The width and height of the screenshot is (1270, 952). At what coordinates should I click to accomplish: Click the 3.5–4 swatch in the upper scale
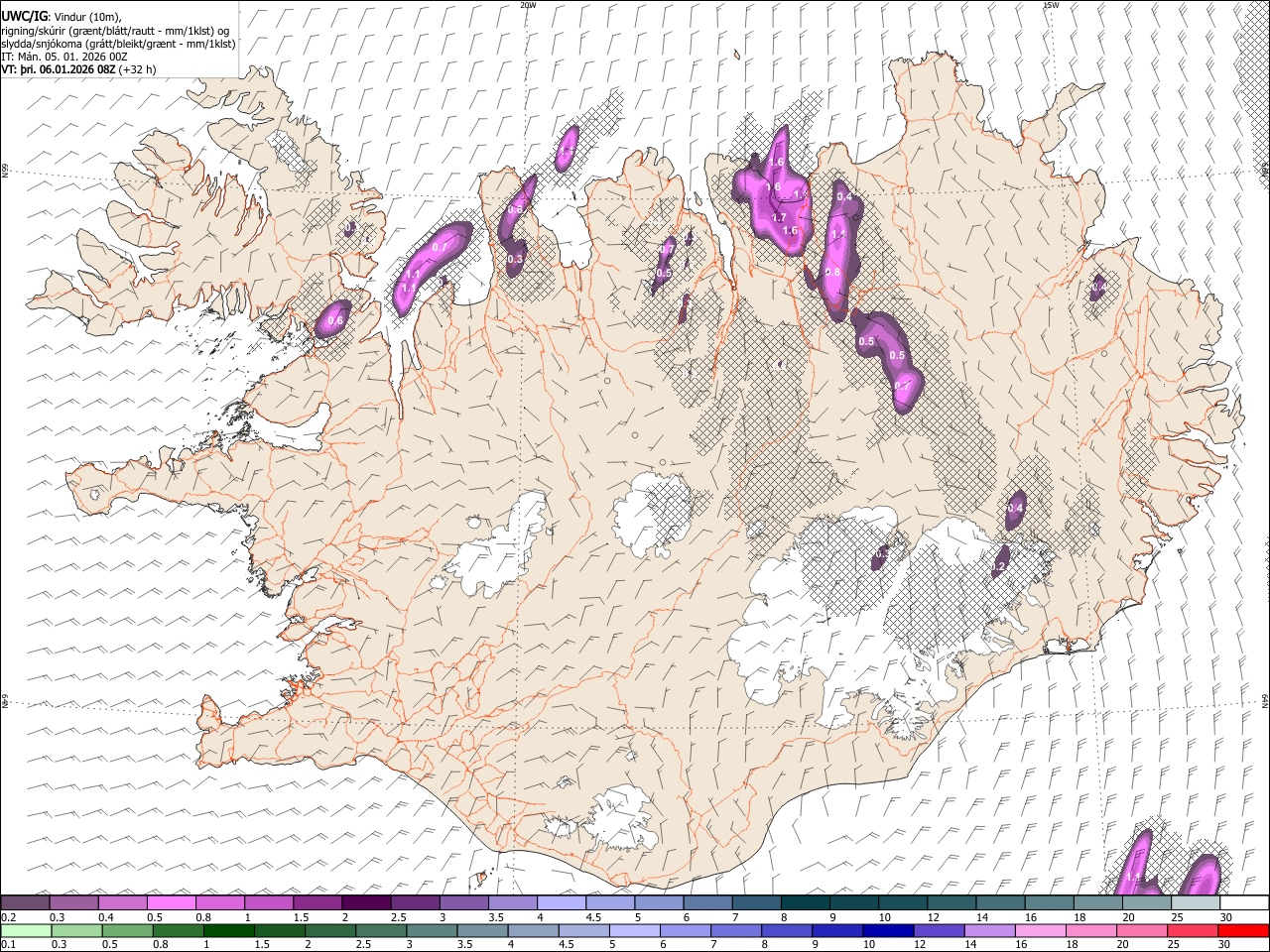click(x=512, y=902)
